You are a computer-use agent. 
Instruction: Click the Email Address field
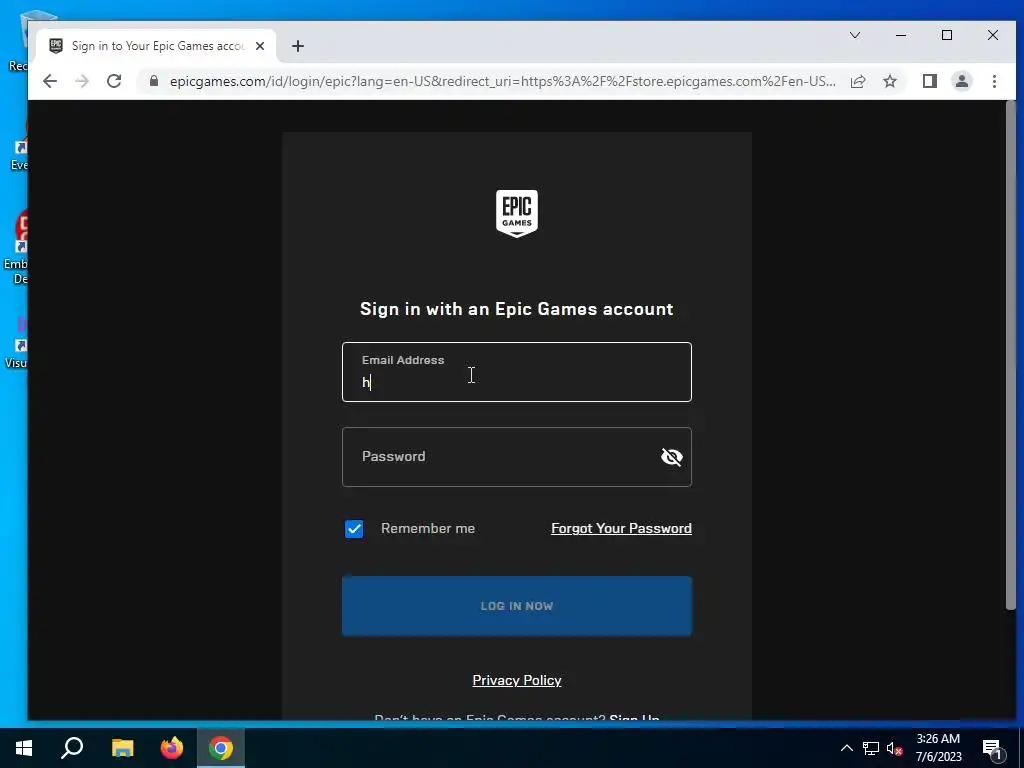pyautogui.click(x=517, y=372)
